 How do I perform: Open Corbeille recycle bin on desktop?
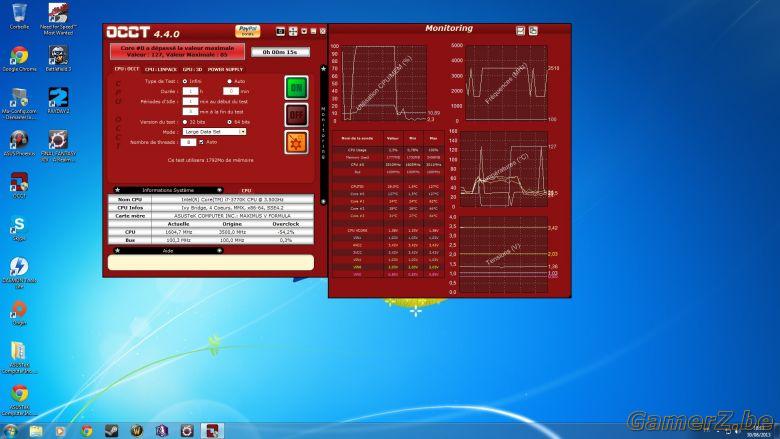[x=19, y=16]
